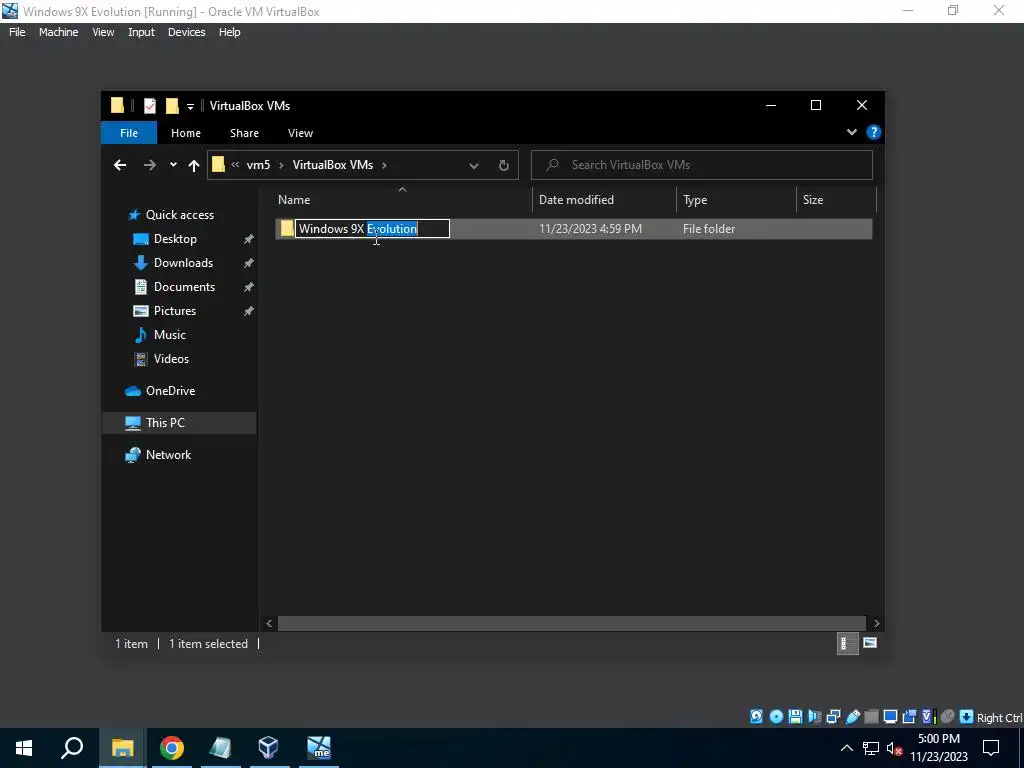Viewport: 1024px width, 768px height.
Task: Click the grey shared folders icon in VirtualBox status bar
Action: pos(871,716)
